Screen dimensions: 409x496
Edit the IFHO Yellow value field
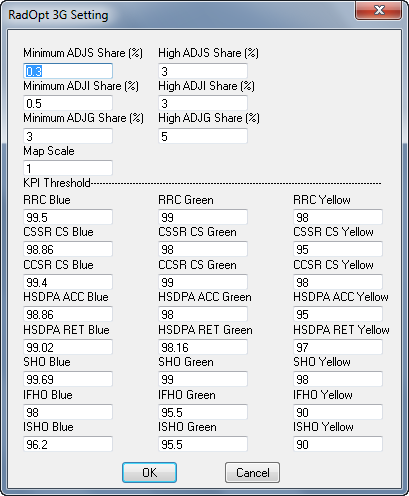[x=338, y=412]
